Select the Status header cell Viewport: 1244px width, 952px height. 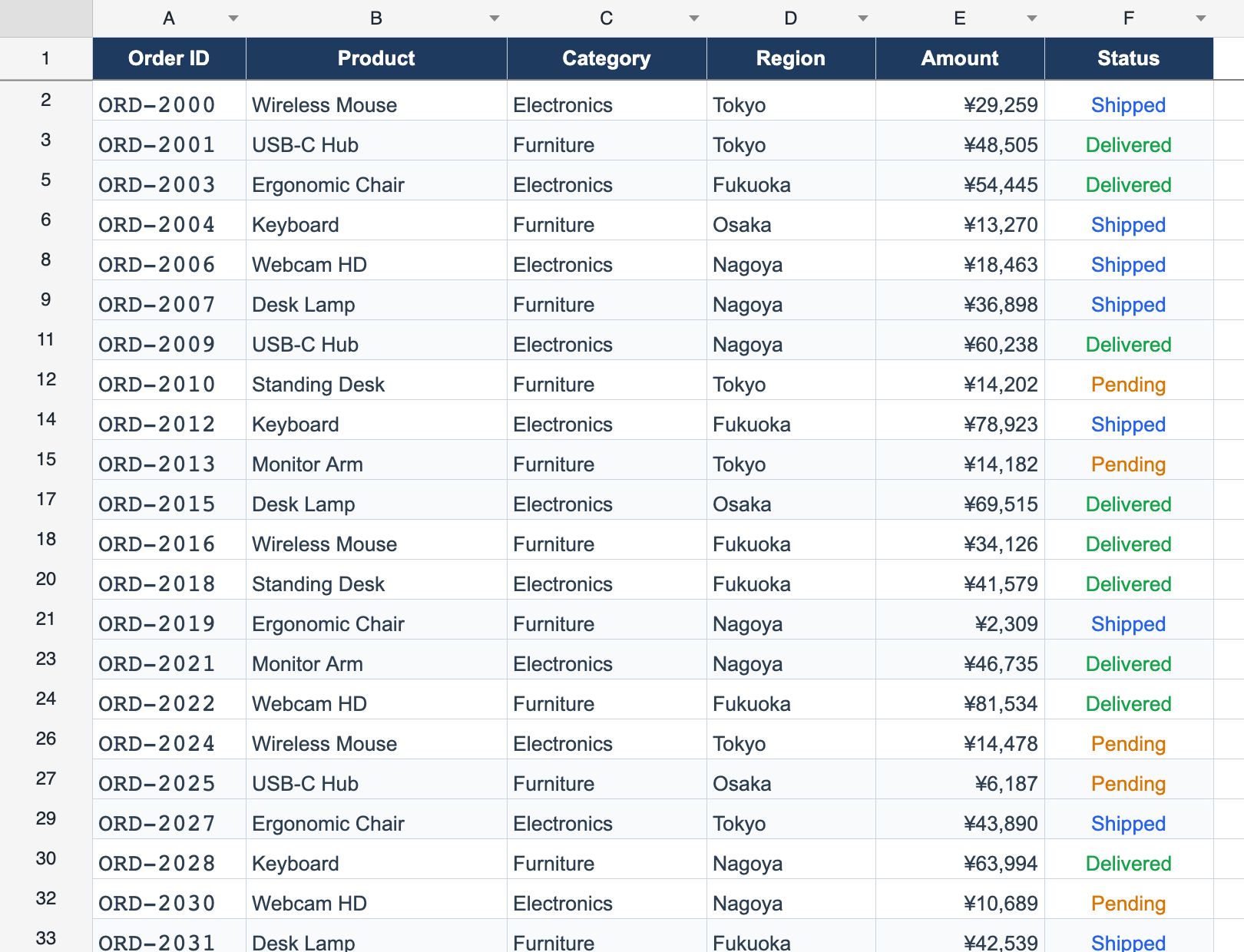click(1129, 58)
